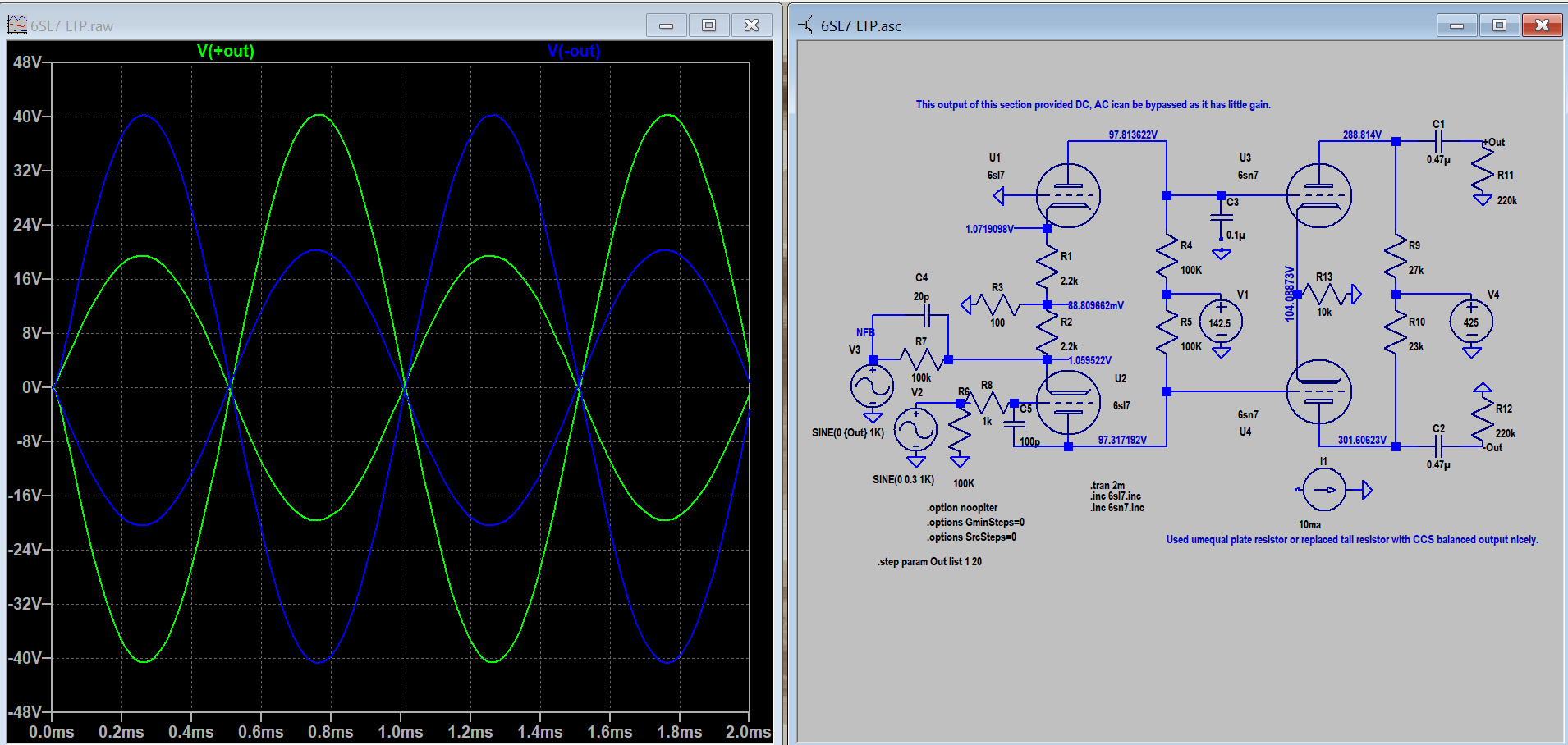Image resolution: width=1568 pixels, height=745 pixels.
Task: Minimize the 6SL7 LTP.raw waveform window
Action: click(667, 25)
